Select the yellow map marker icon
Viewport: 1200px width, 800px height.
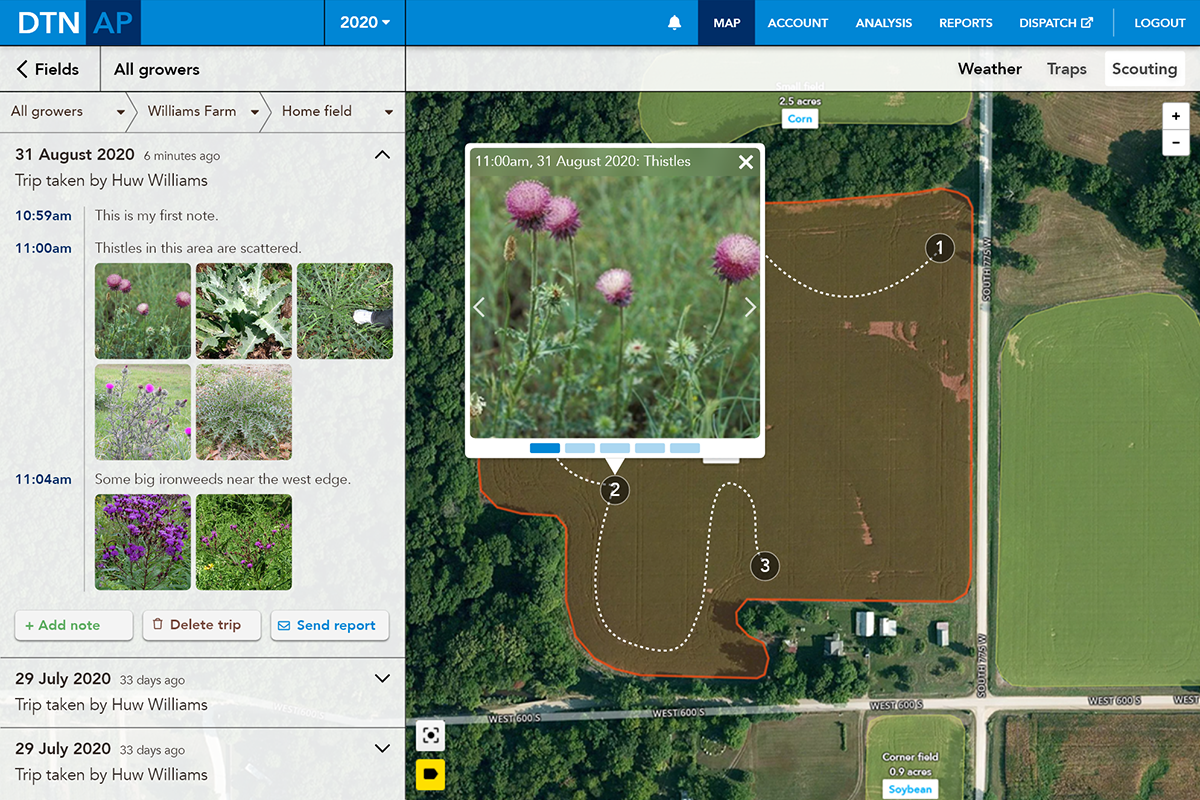point(430,775)
